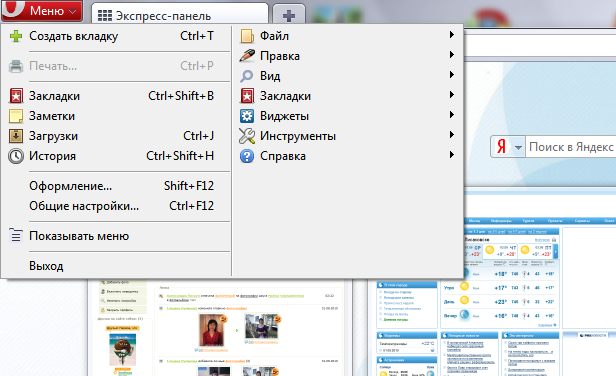Image resolution: width=616 pixels, height=376 pixels.
Task: Click the blue question mark icon for Справка
Action: 247,156
